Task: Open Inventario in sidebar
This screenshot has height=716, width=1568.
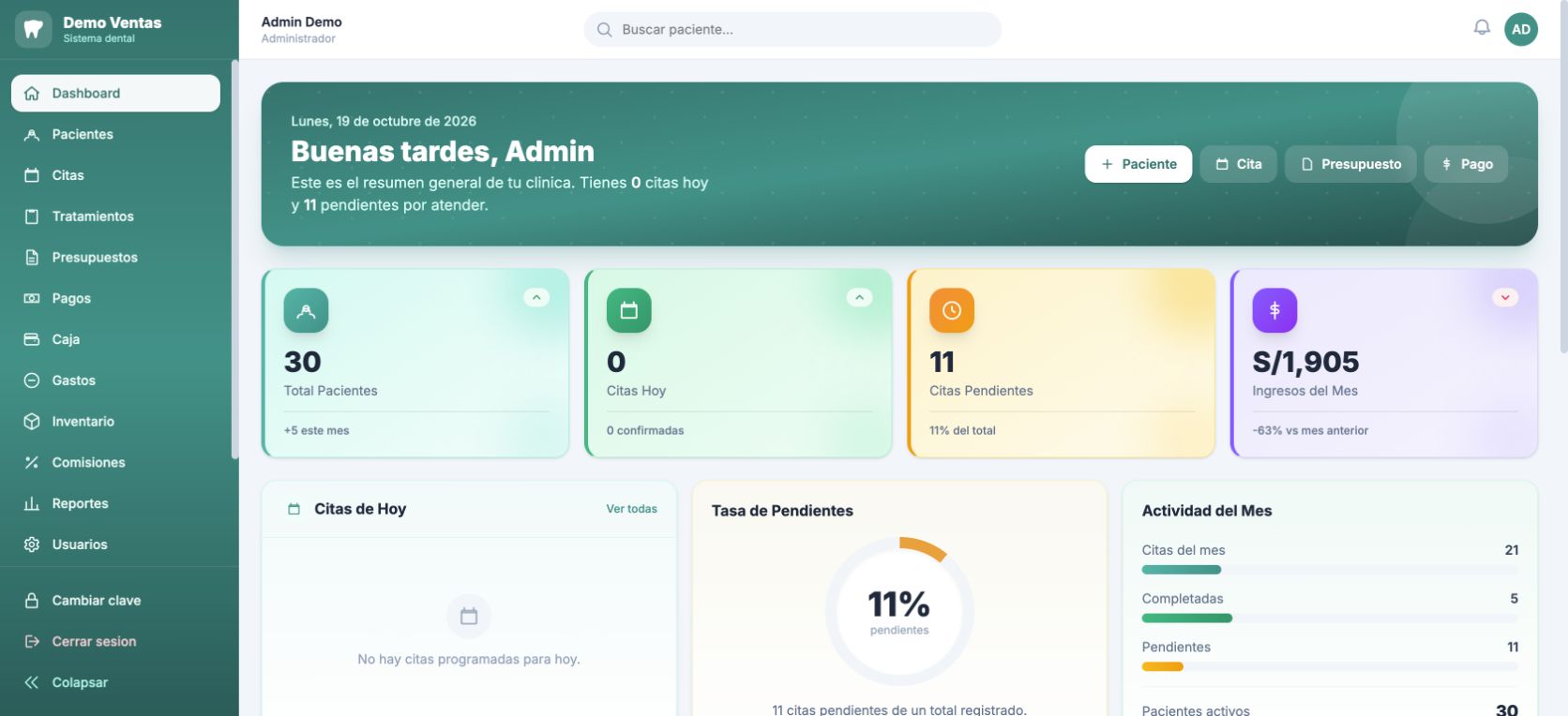Action: click(x=115, y=422)
